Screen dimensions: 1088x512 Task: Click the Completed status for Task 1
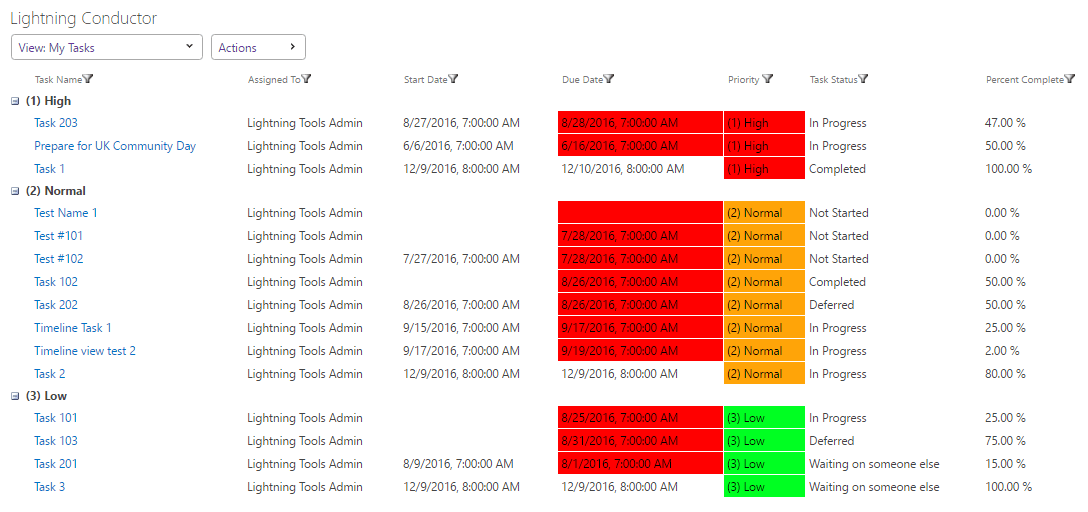(838, 169)
